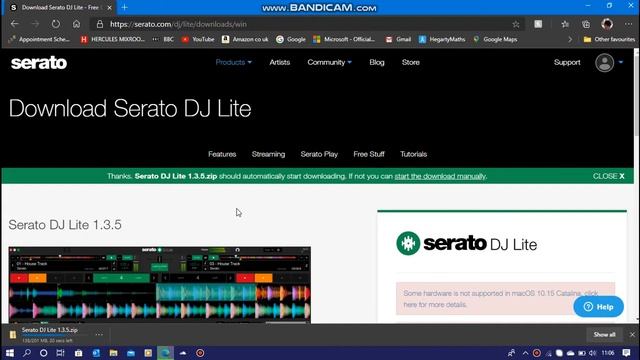
Task: Dismiss the green banner with CLOSE X
Action: [x=609, y=176]
